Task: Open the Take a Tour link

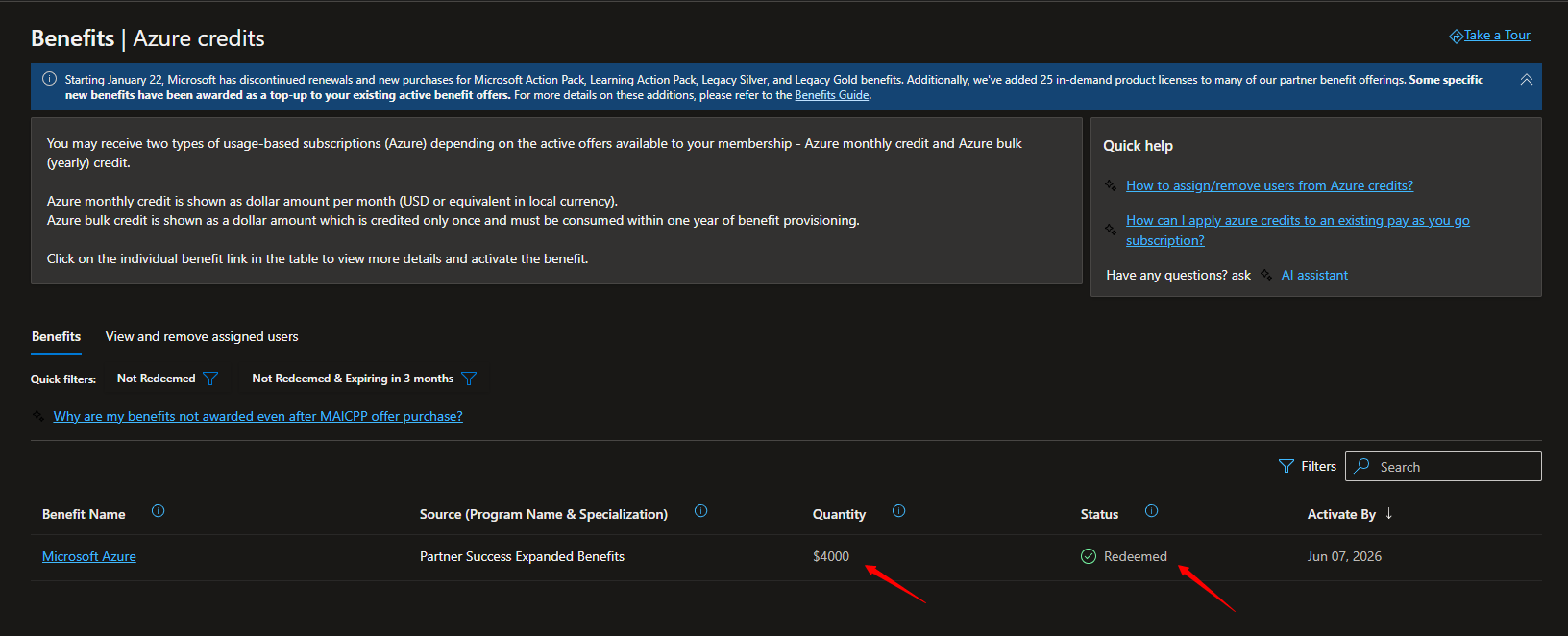Action: pos(1497,36)
